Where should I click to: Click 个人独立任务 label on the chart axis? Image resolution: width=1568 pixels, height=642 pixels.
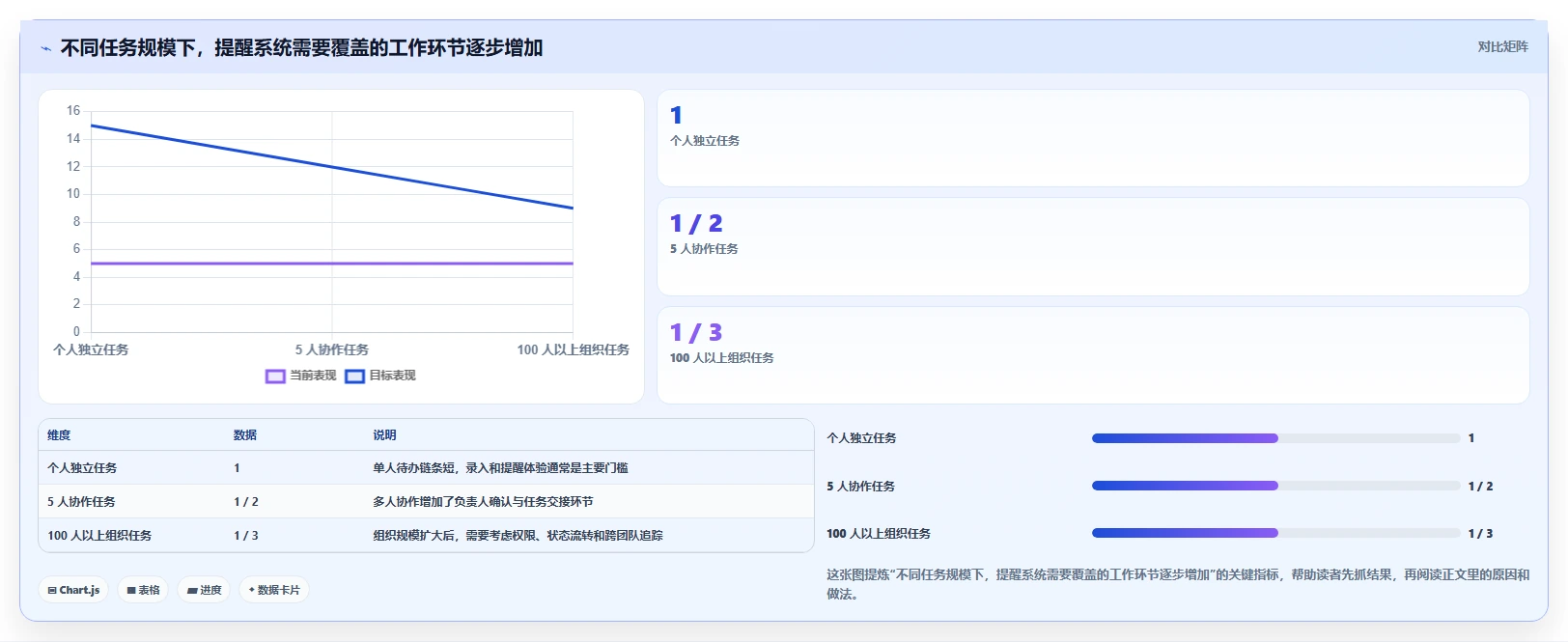coord(91,349)
